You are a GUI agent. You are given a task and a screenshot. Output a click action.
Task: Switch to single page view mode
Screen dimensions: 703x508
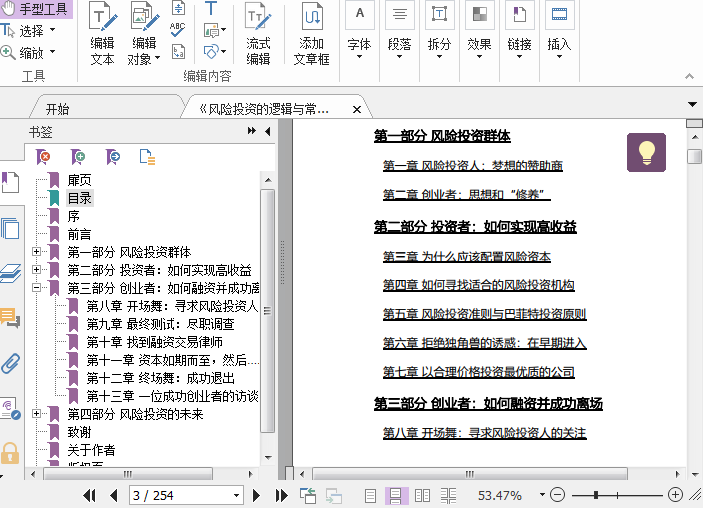(370, 495)
